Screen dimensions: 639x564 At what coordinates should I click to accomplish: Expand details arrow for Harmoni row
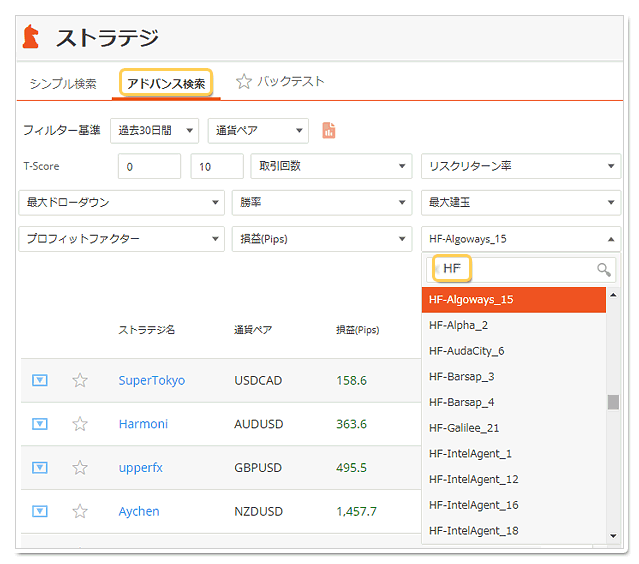pyautogui.click(x=40, y=424)
